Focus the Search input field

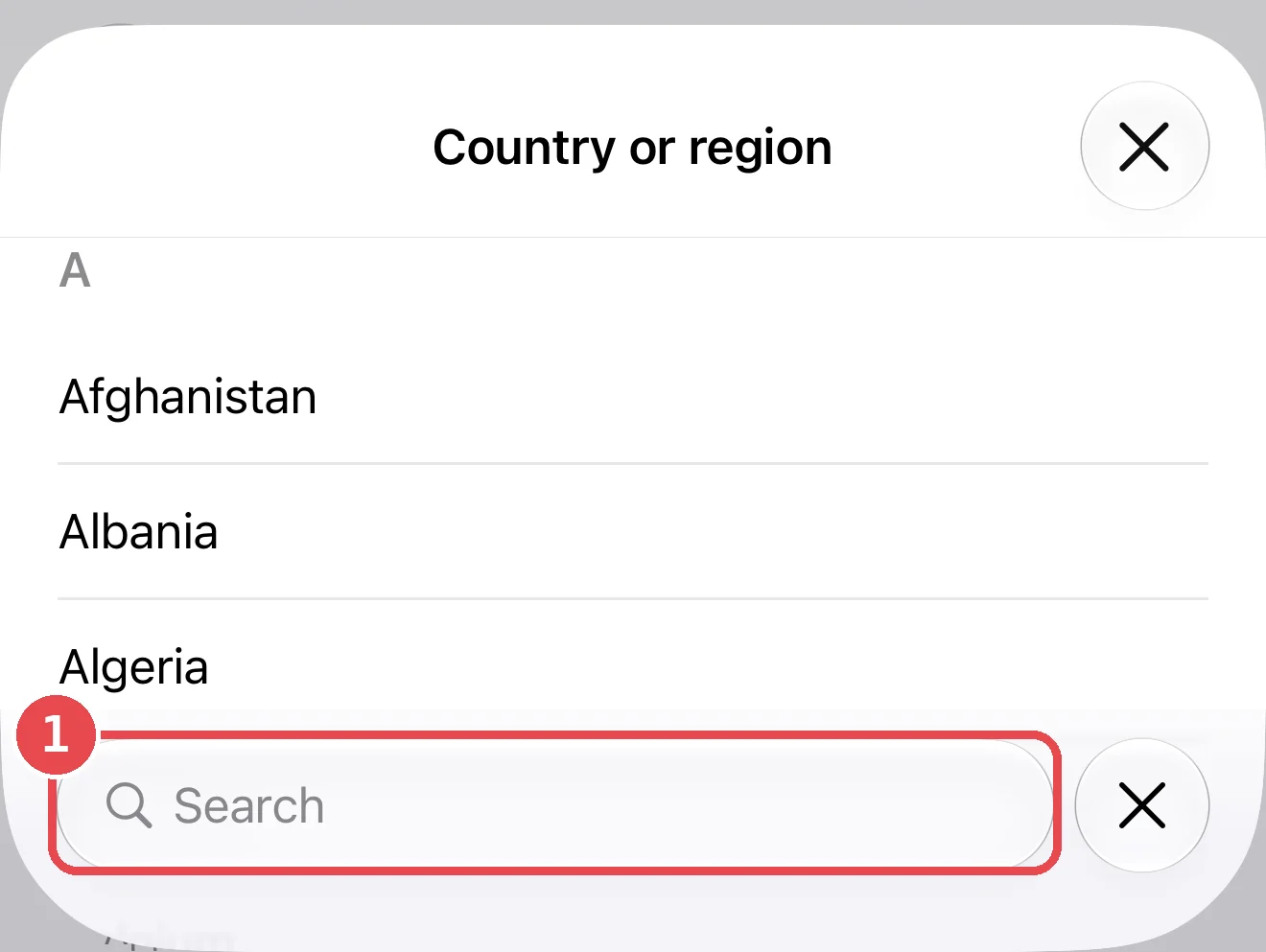coord(554,804)
